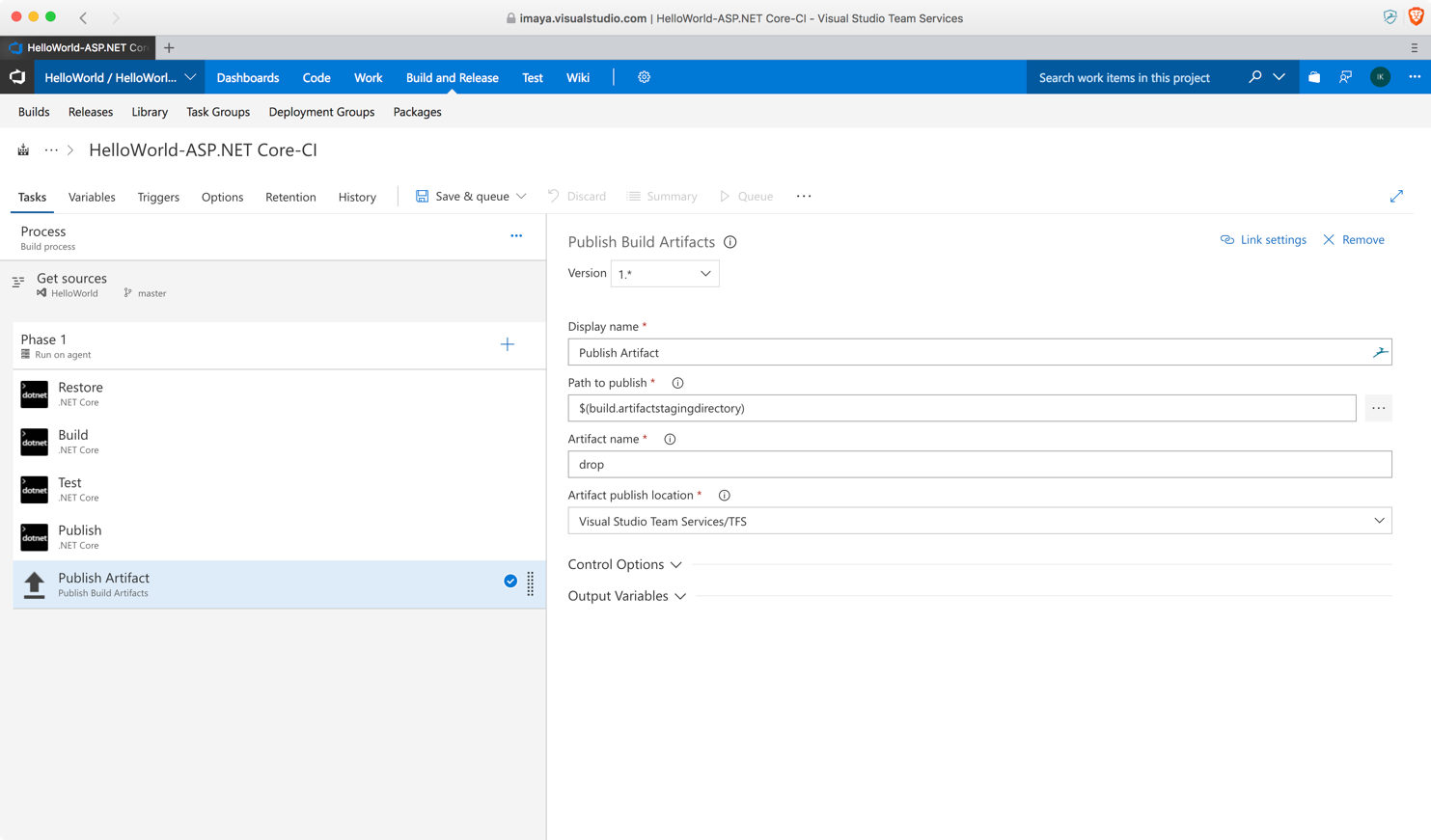The width and height of the screenshot is (1431, 840).
Task: Open Test hub
Action: point(533,77)
